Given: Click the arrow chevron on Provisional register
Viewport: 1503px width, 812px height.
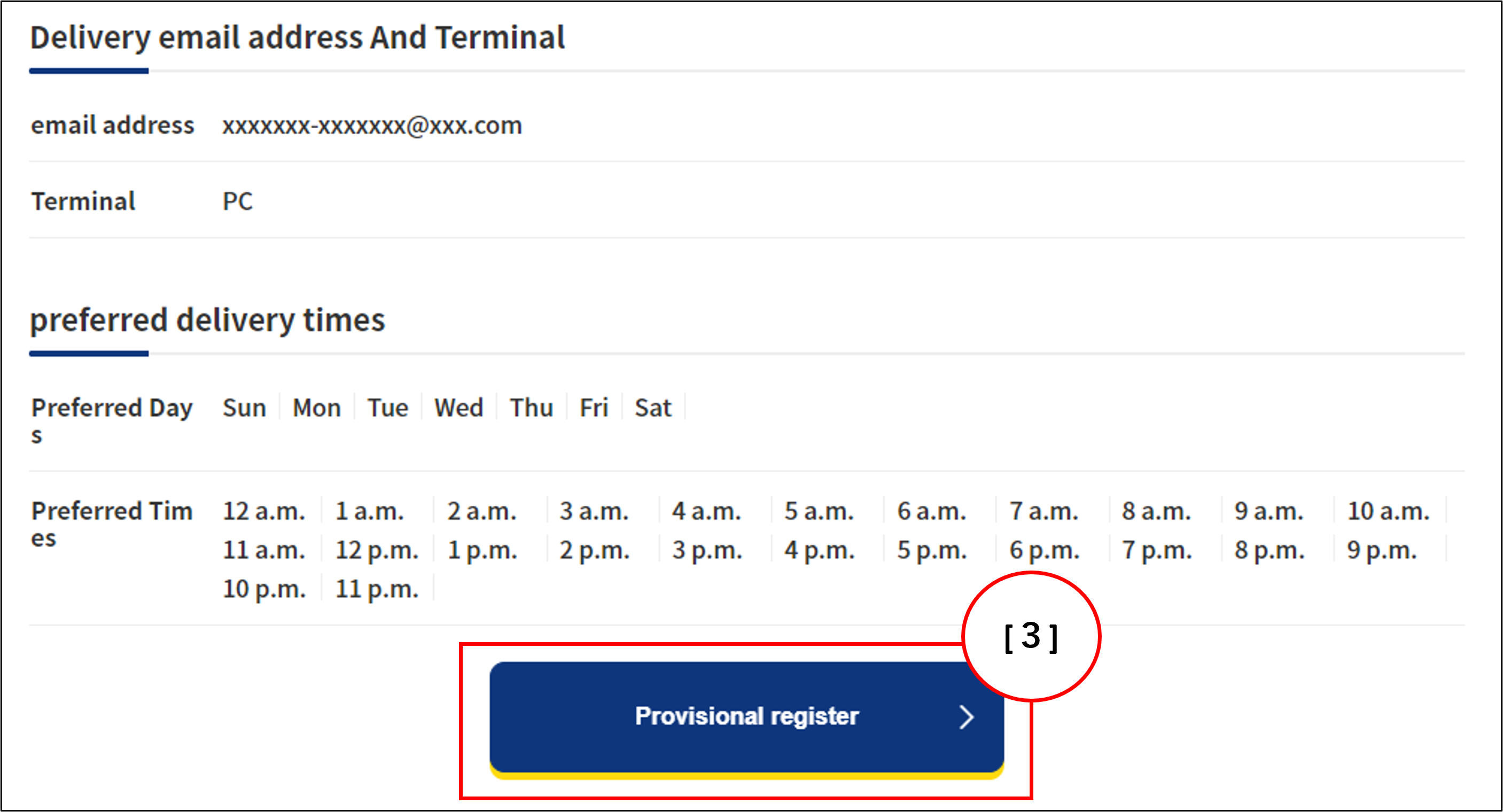Looking at the screenshot, I should click(966, 717).
